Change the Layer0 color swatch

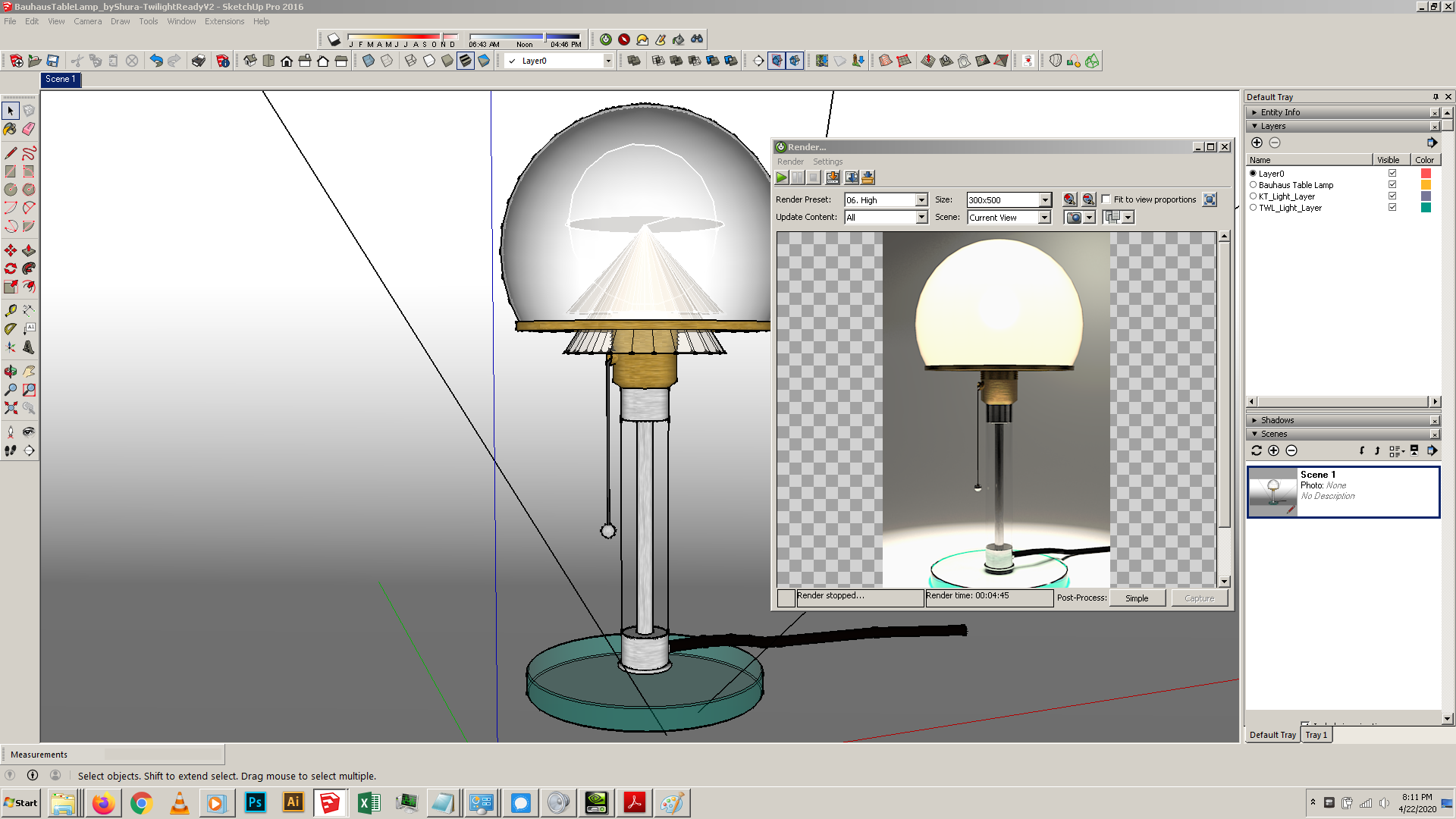point(1426,173)
